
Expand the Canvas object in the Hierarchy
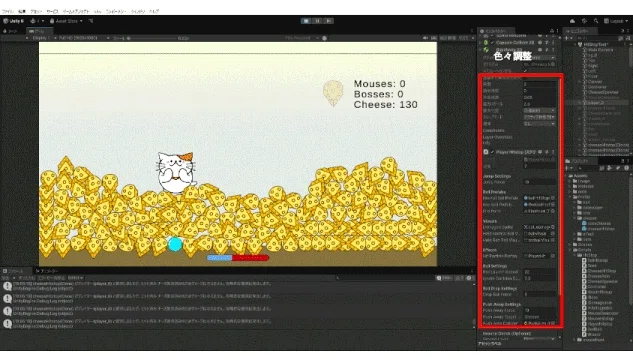click(580, 82)
